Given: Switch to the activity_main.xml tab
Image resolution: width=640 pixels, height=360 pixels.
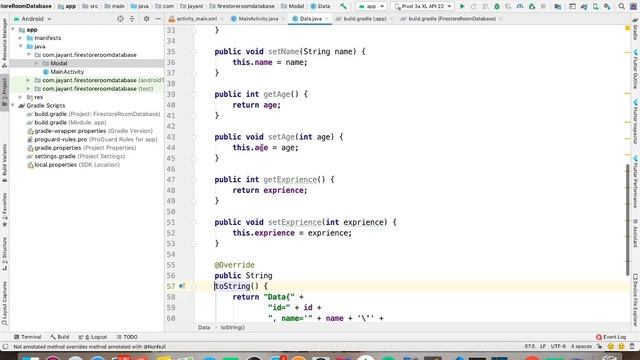Looking at the screenshot, I should [x=195, y=19].
